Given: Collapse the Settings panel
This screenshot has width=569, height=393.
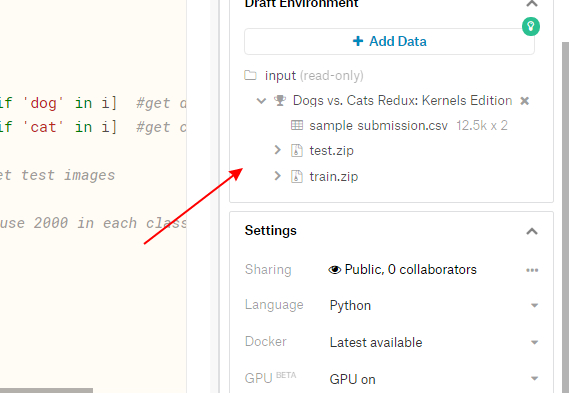Looking at the screenshot, I should point(532,231).
